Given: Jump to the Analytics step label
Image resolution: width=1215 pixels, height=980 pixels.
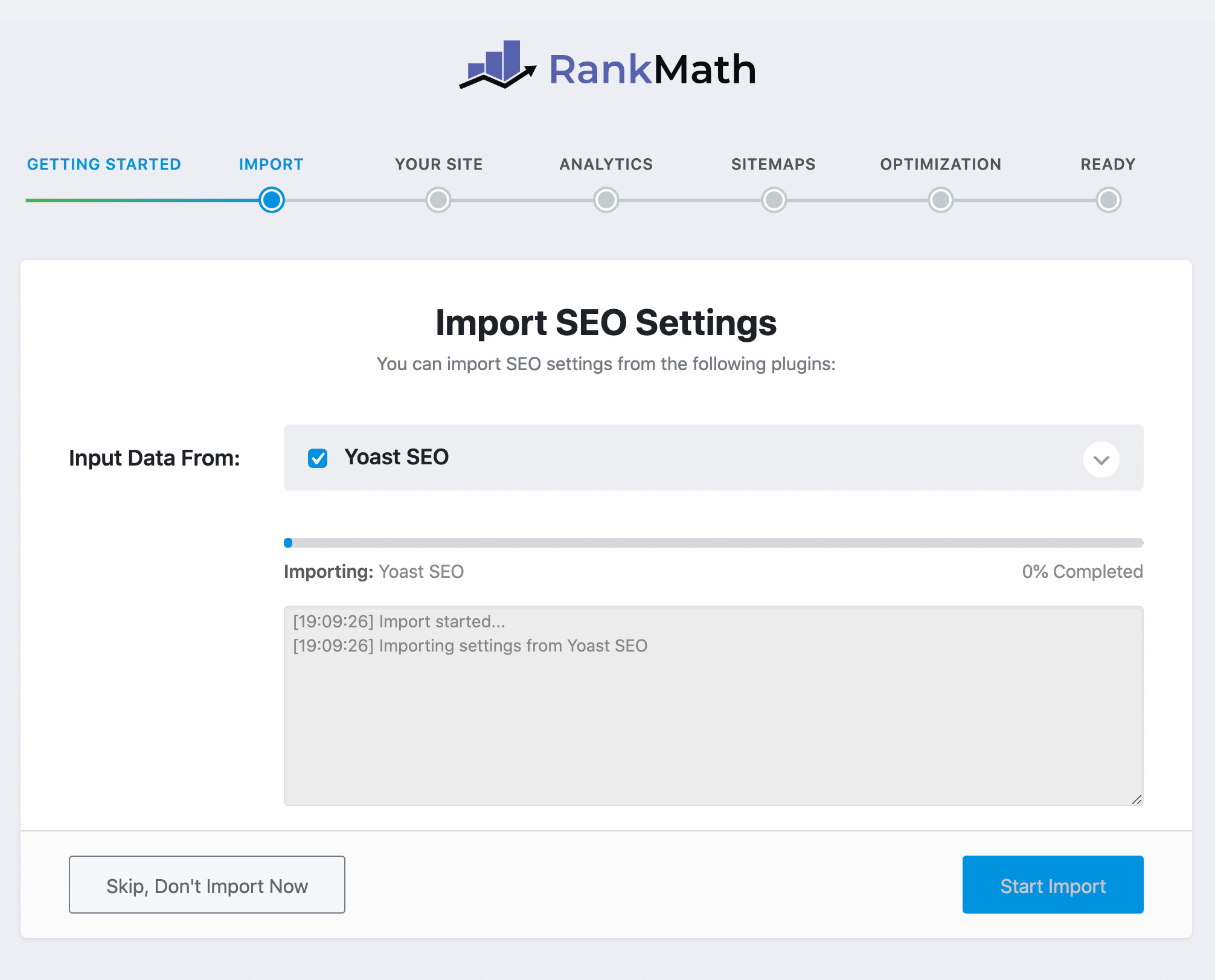Looking at the screenshot, I should [x=606, y=164].
